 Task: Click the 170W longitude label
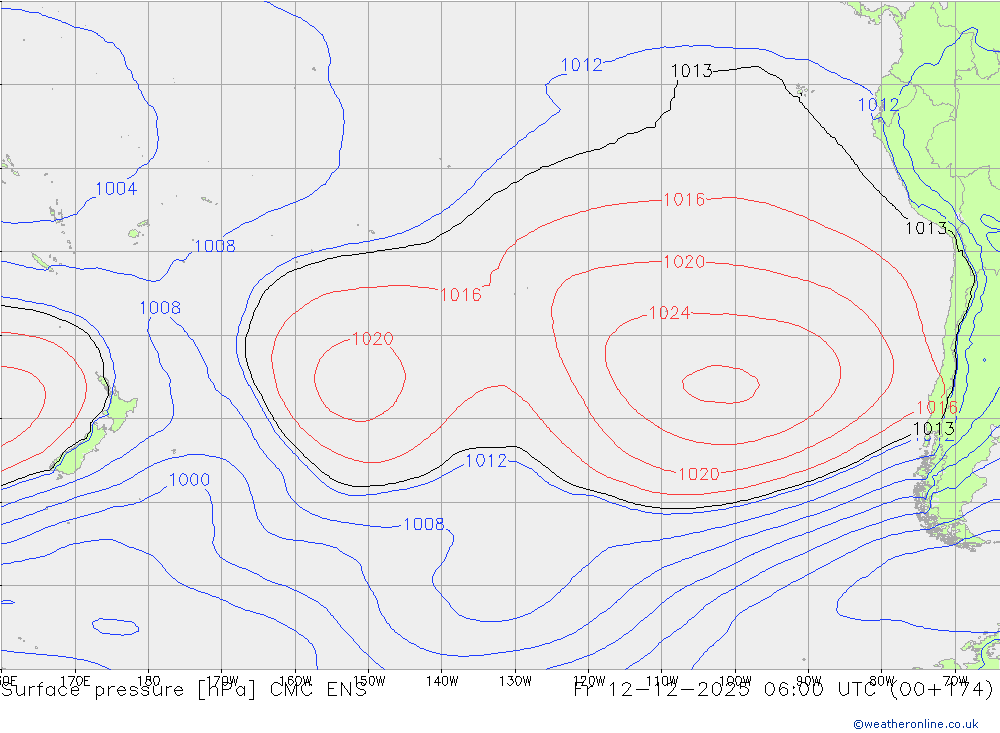[x=222, y=681]
